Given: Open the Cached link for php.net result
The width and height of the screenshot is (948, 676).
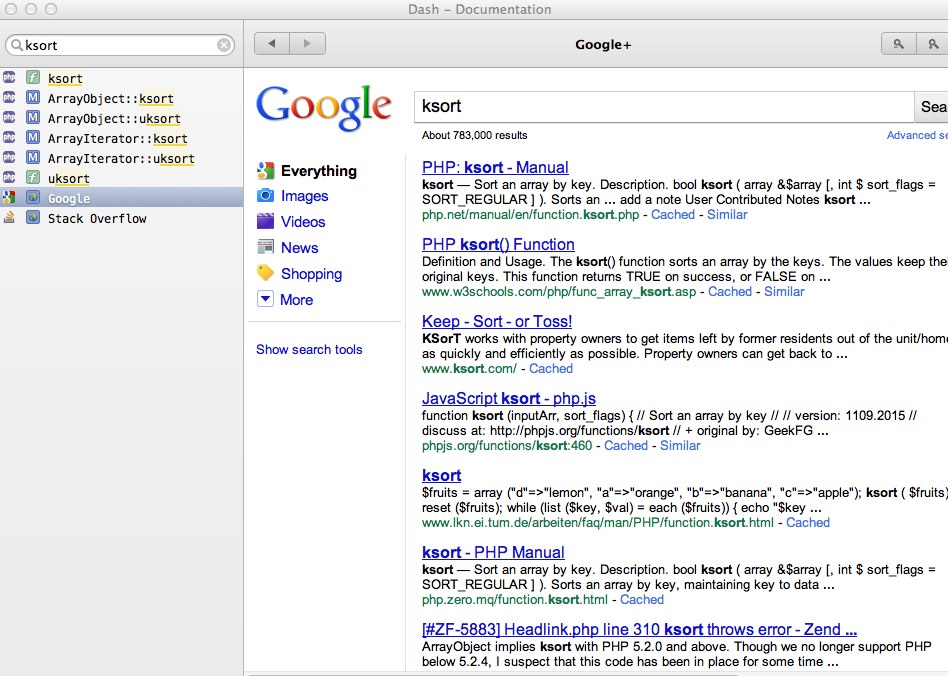Looking at the screenshot, I should (x=673, y=215).
